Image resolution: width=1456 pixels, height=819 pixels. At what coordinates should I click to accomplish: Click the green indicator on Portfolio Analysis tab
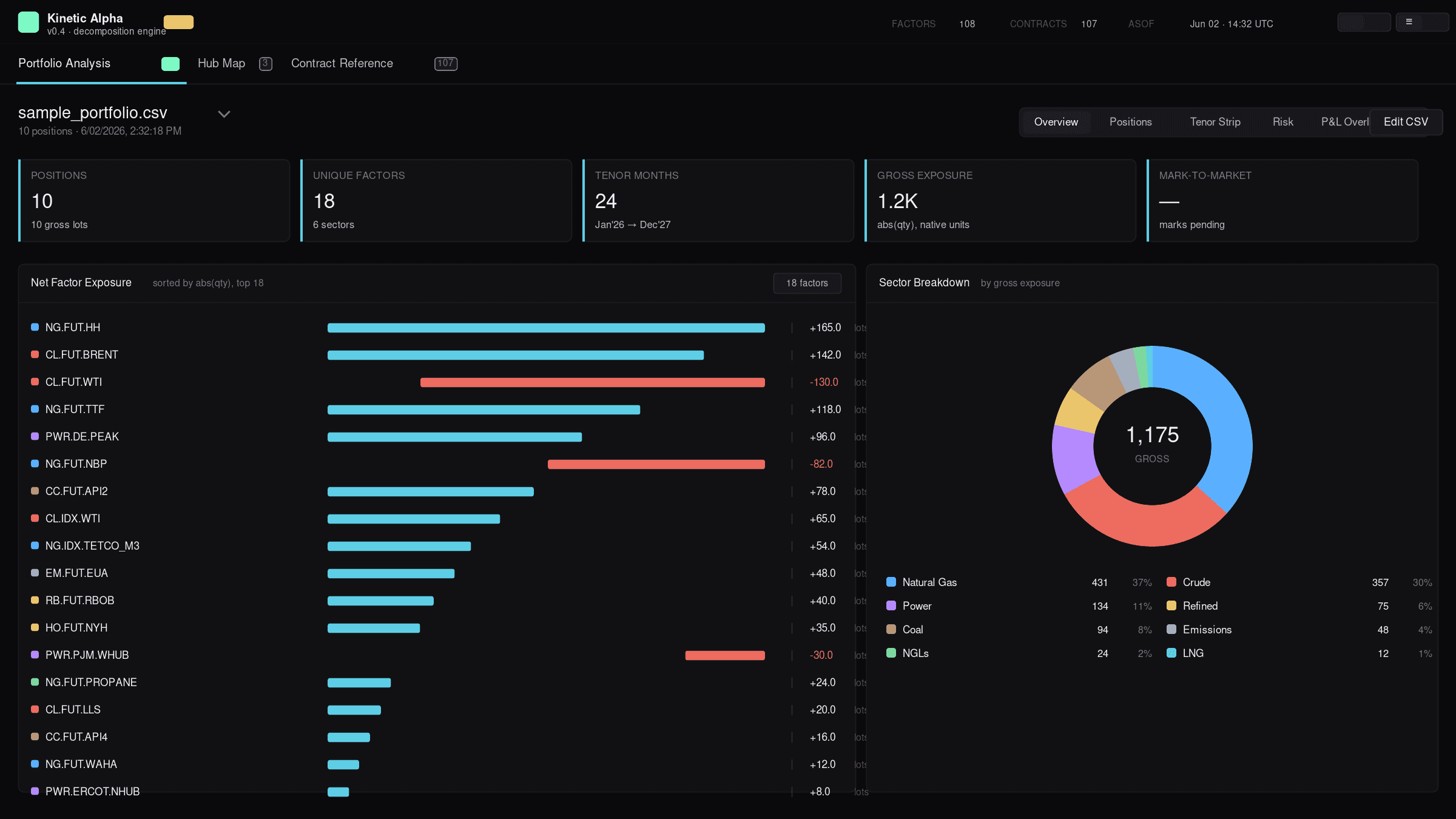pos(170,64)
